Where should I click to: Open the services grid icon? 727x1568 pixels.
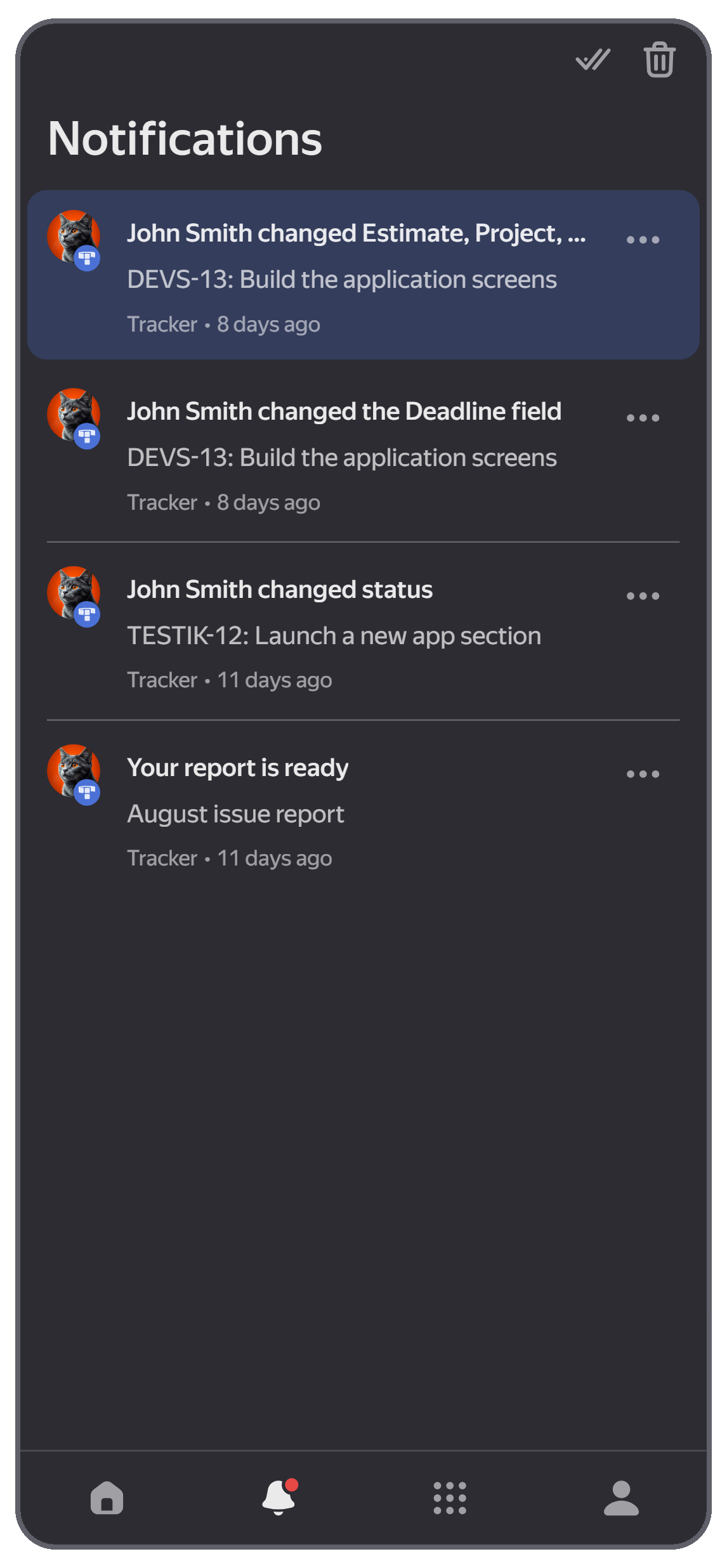(450, 1498)
